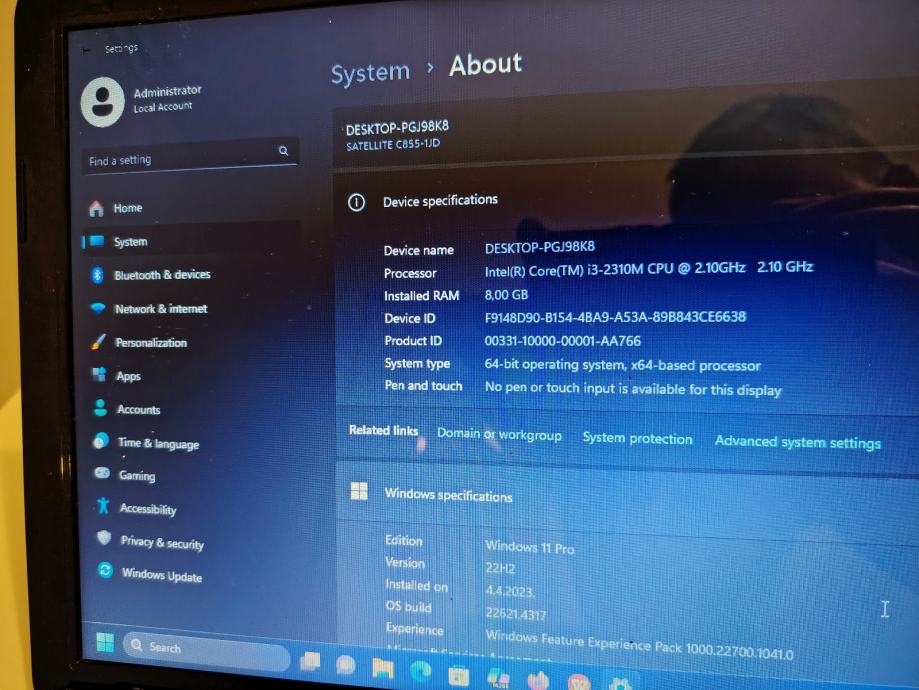Select the Installed RAM value 8,00 GB
Viewport: 919px width, 690px height.
[x=506, y=295]
